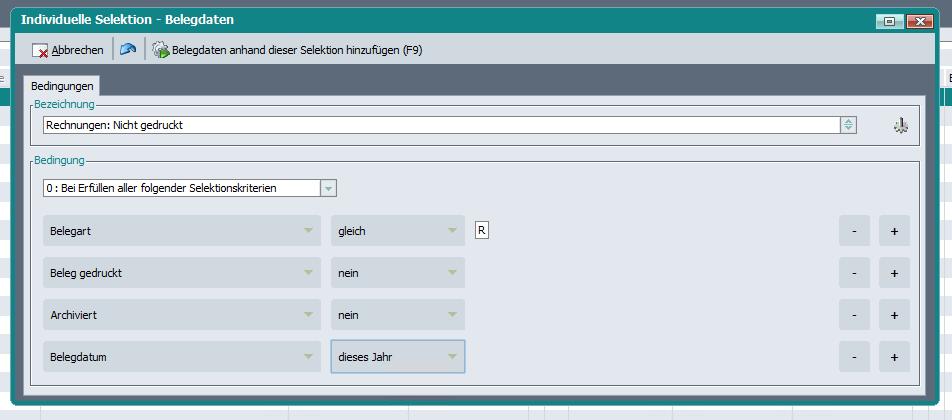Remove the Beleg gedruckt row with minus

(x=854, y=273)
